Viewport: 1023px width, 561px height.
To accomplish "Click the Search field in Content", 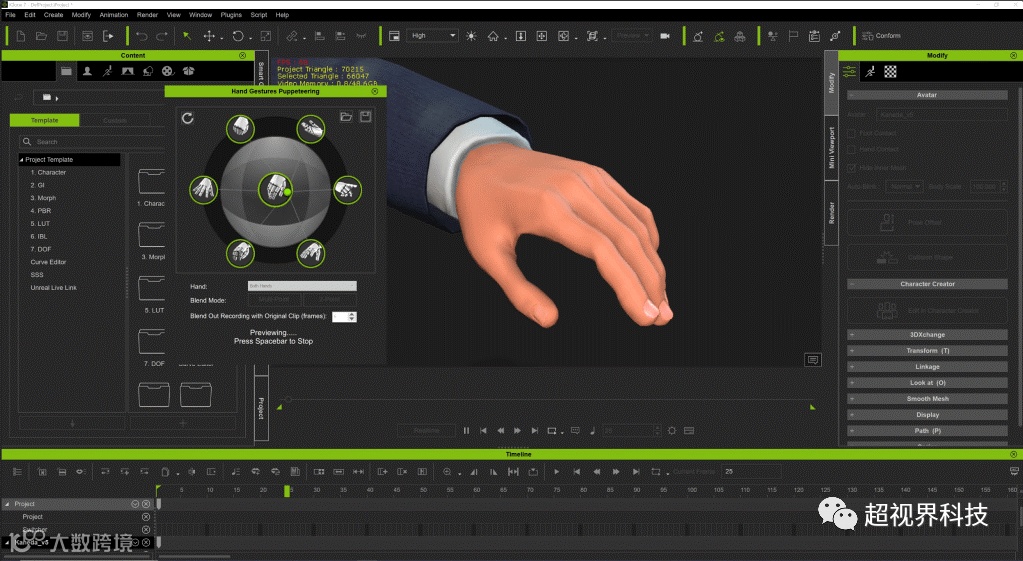I will click(91, 142).
